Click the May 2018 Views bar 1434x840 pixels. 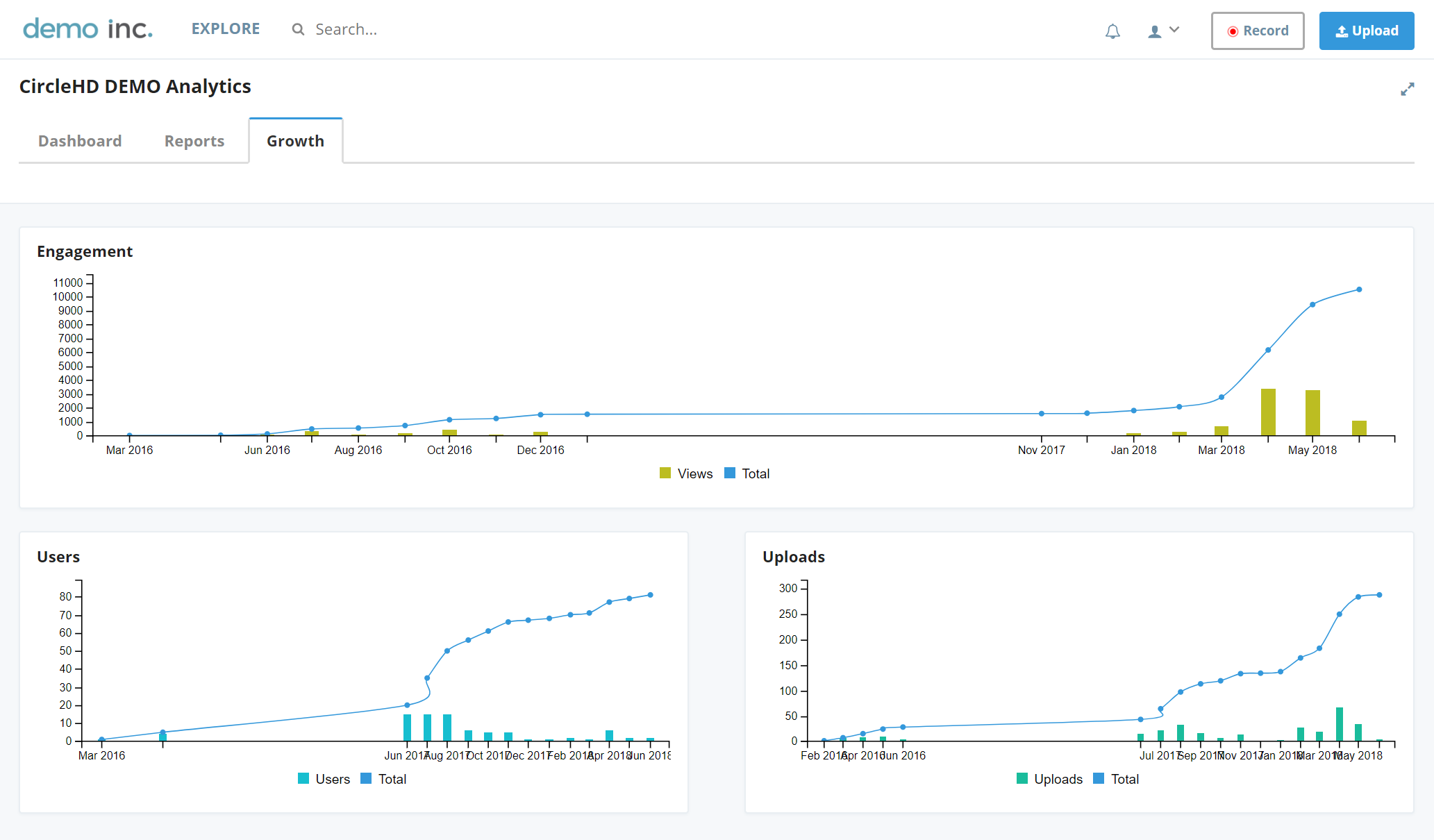(1312, 413)
